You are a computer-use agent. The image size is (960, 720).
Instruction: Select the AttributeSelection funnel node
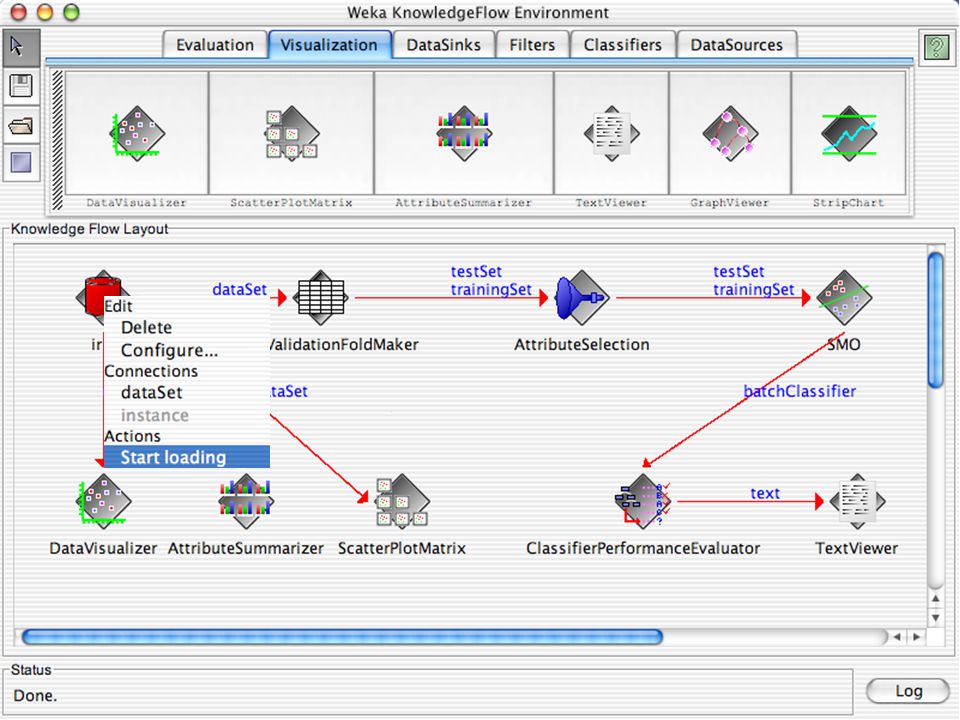[x=582, y=298]
